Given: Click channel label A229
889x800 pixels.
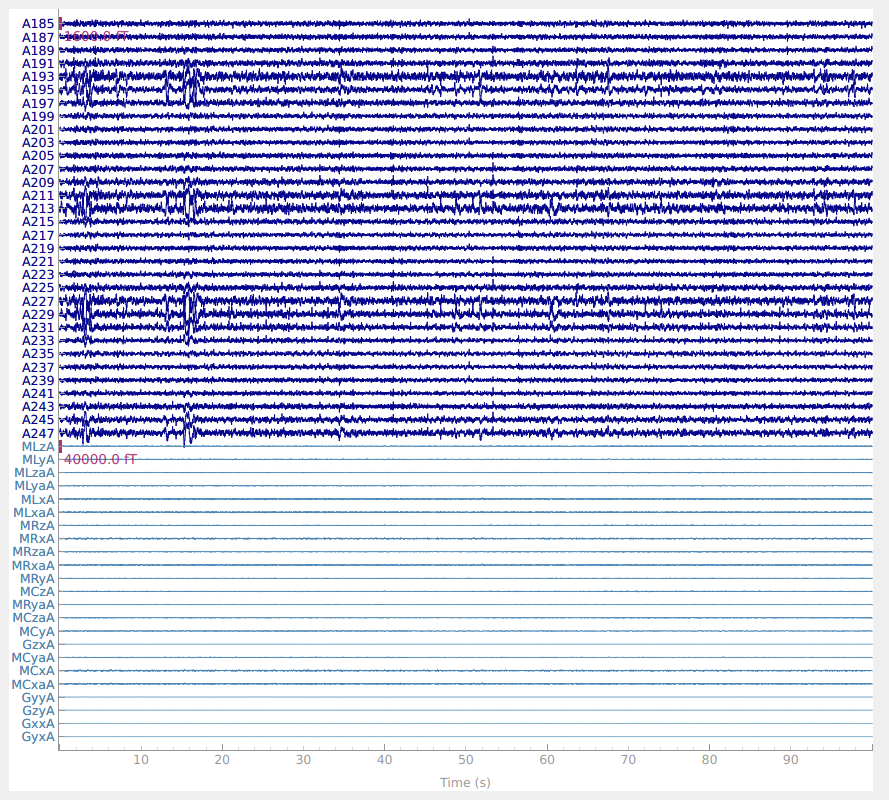Looking at the screenshot, I should pyautogui.click(x=38, y=314).
